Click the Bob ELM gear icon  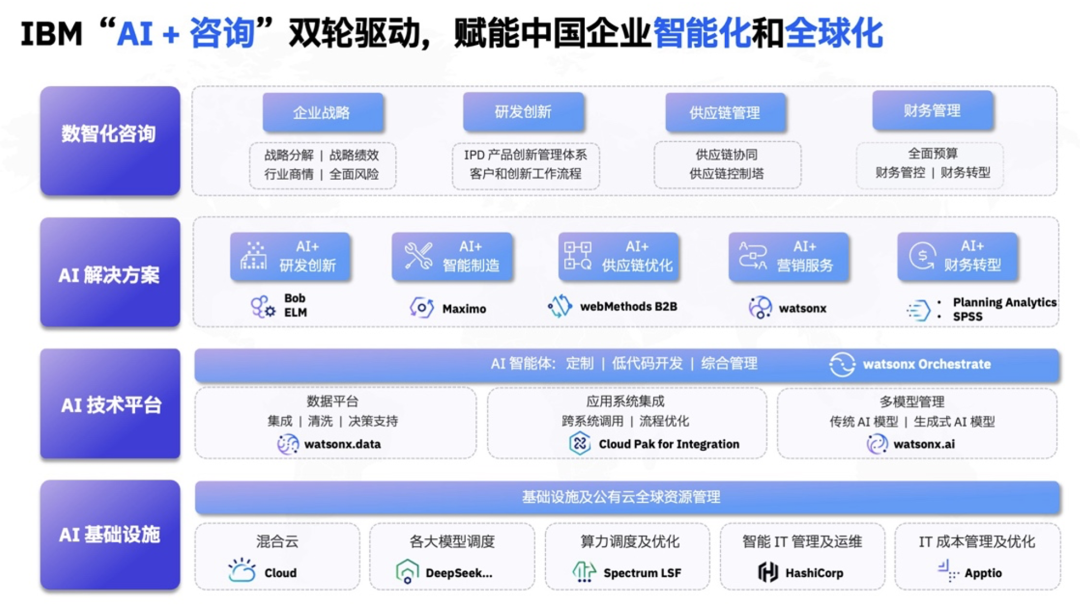(x=263, y=306)
